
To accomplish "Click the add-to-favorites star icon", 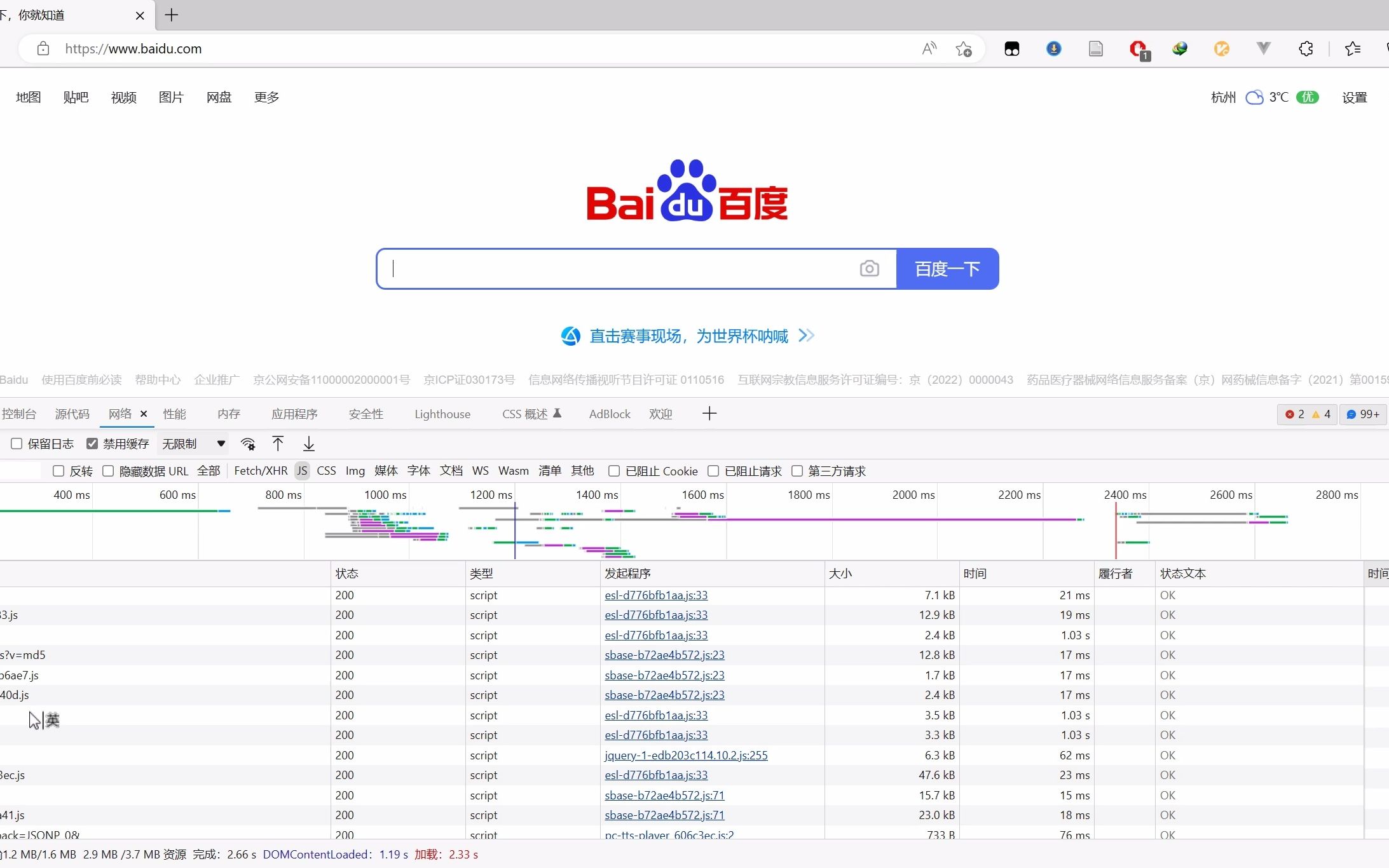I will coord(964,49).
